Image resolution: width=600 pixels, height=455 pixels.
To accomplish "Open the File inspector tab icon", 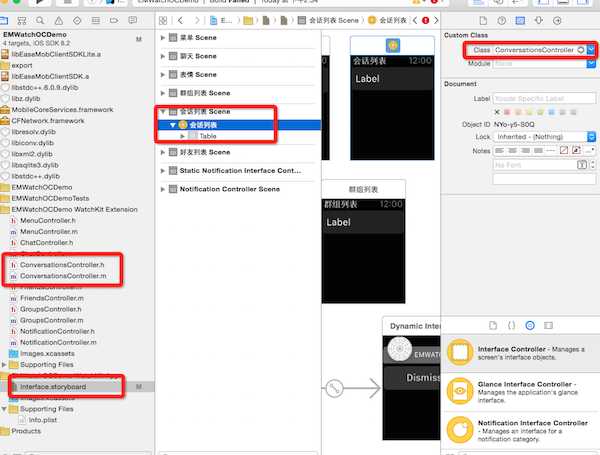I will coord(483,20).
